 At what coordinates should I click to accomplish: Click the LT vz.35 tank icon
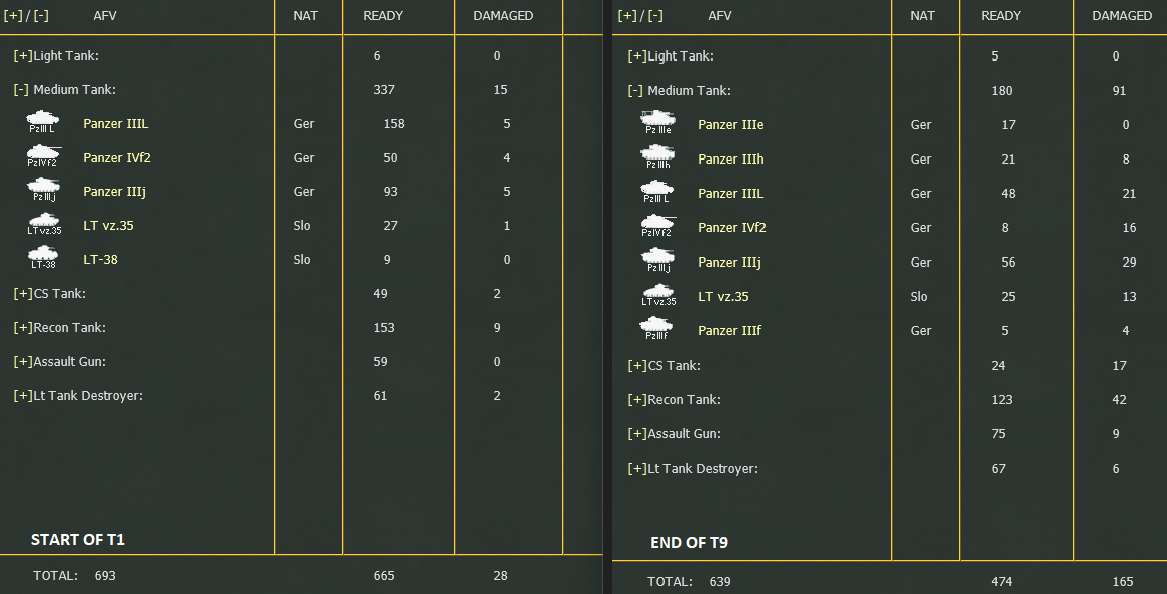point(42,225)
